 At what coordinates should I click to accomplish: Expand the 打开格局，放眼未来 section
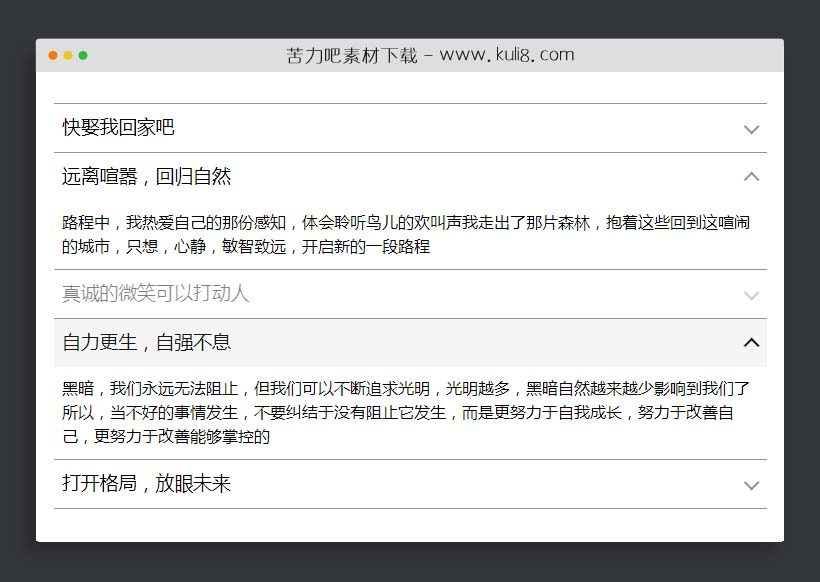click(400, 483)
